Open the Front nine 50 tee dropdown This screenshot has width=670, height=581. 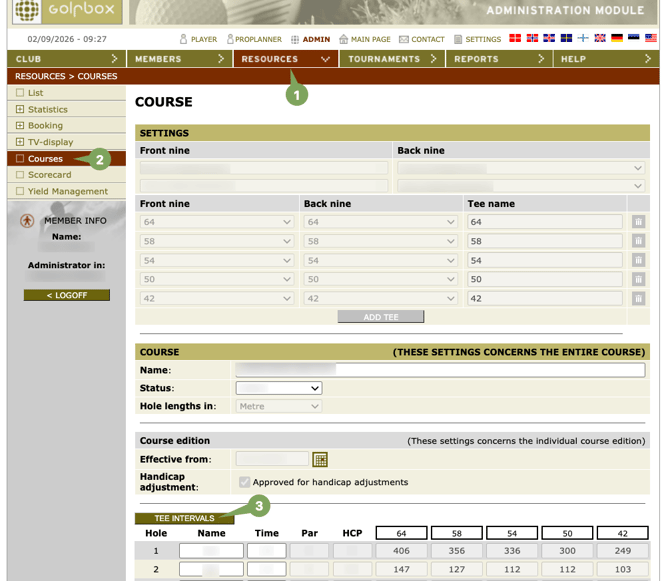(217, 279)
